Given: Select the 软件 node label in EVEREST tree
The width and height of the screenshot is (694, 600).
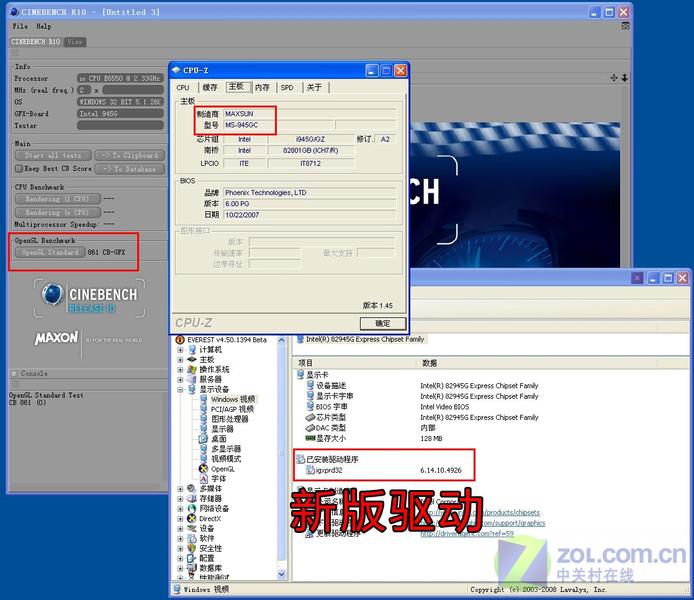Looking at the screenshot, I should pyautogui.click(x=207, y=538).
